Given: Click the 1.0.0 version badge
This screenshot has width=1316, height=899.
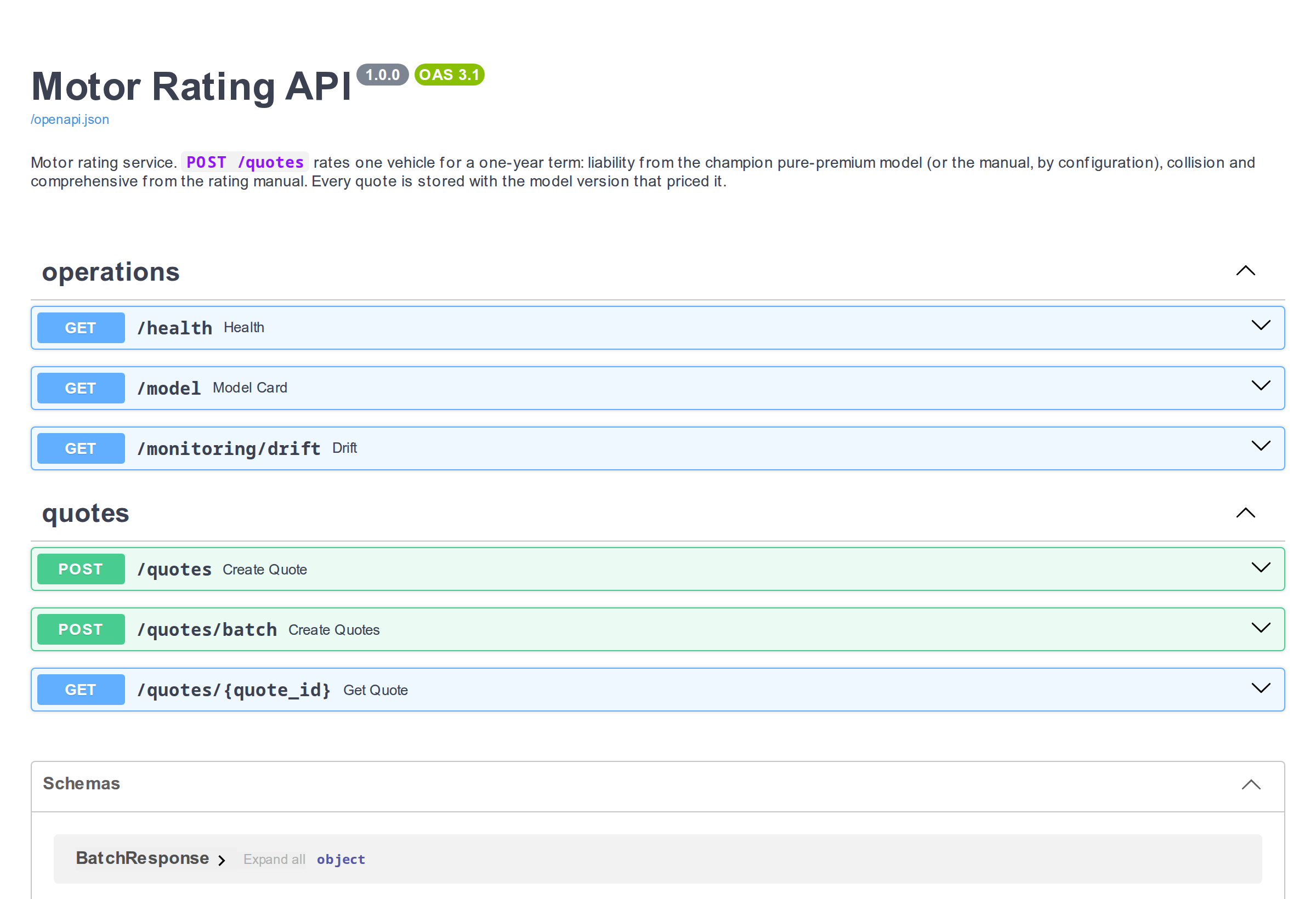Looking at the screenshot, I should point(383,75).
